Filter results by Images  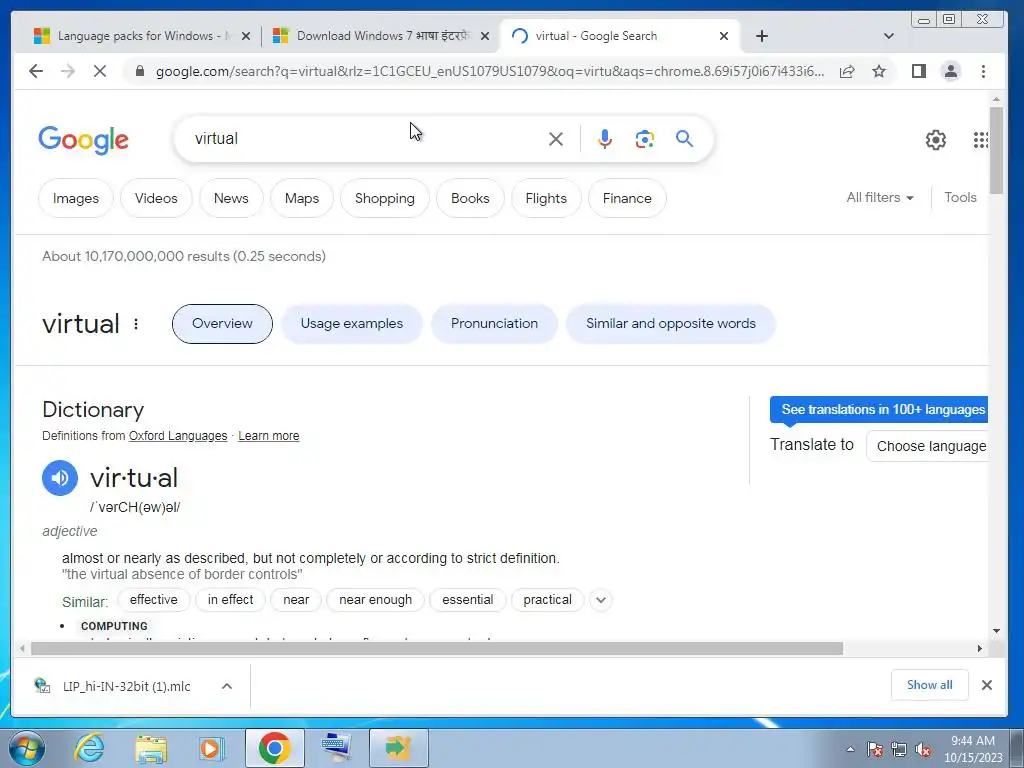click(x=76, y=198)
